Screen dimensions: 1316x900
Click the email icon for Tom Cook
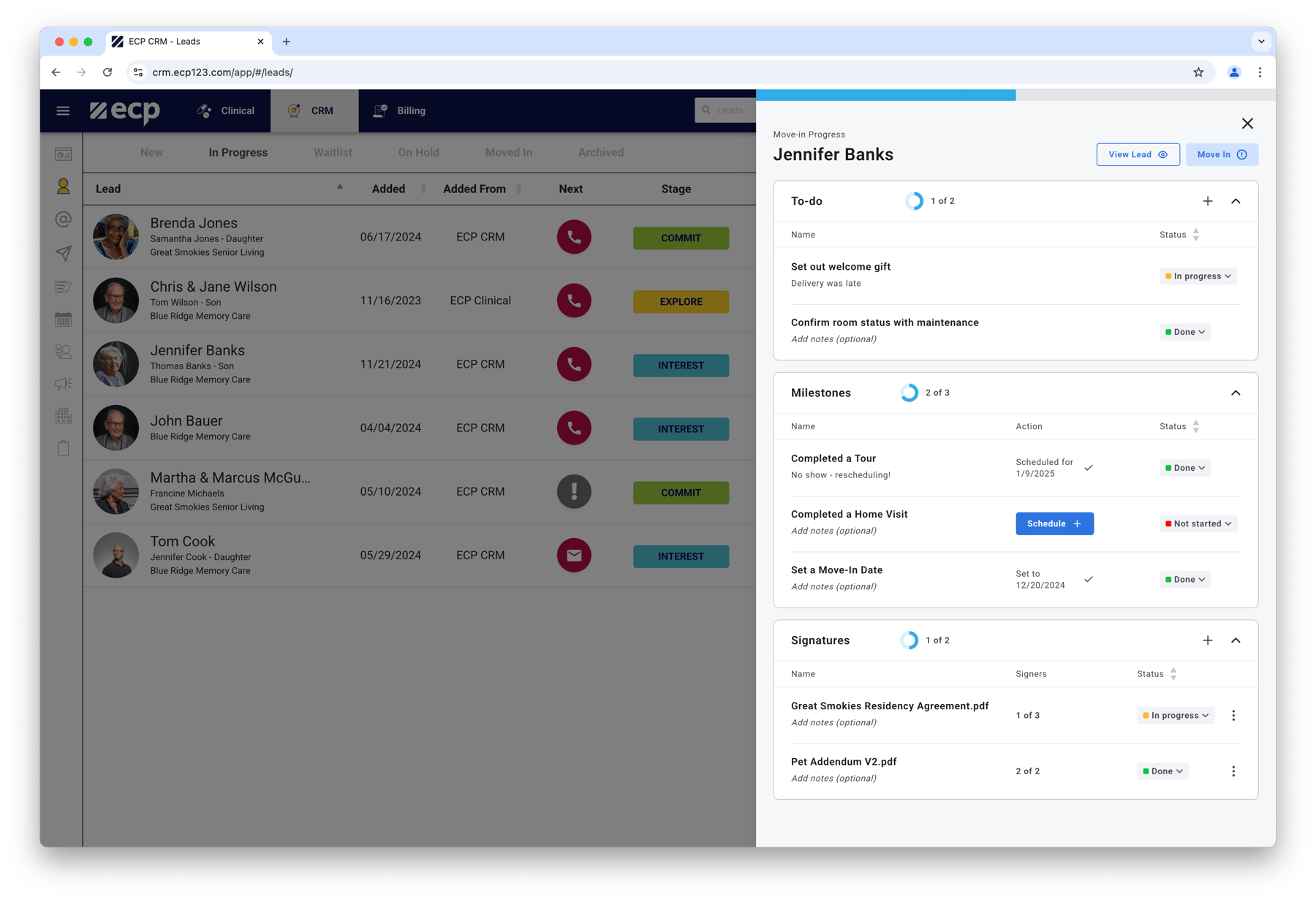[x=574, y=555]
